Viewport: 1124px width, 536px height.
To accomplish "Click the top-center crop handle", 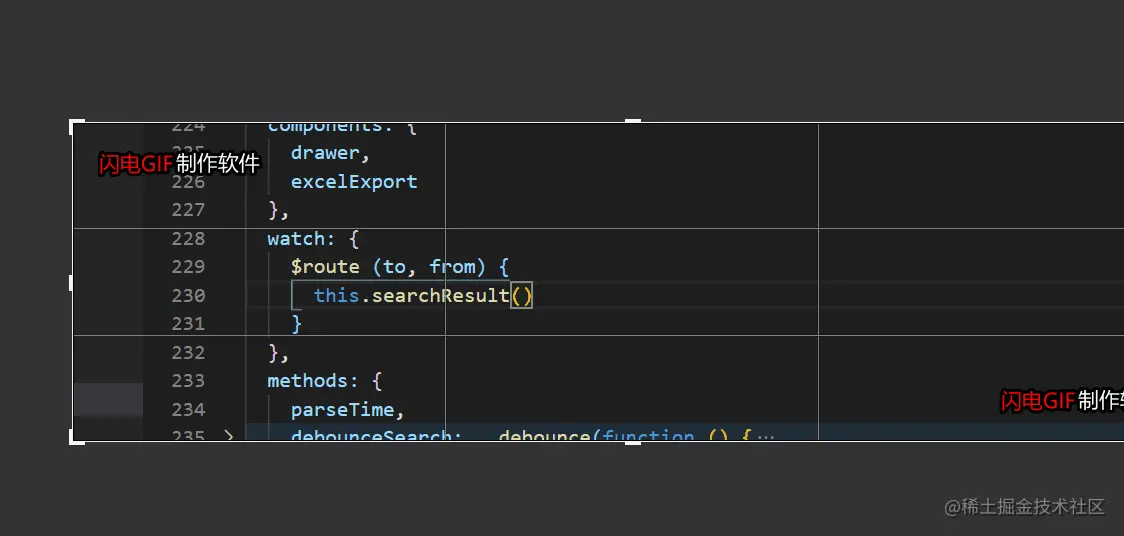I will pyautogui.click(x=632, y=122).
